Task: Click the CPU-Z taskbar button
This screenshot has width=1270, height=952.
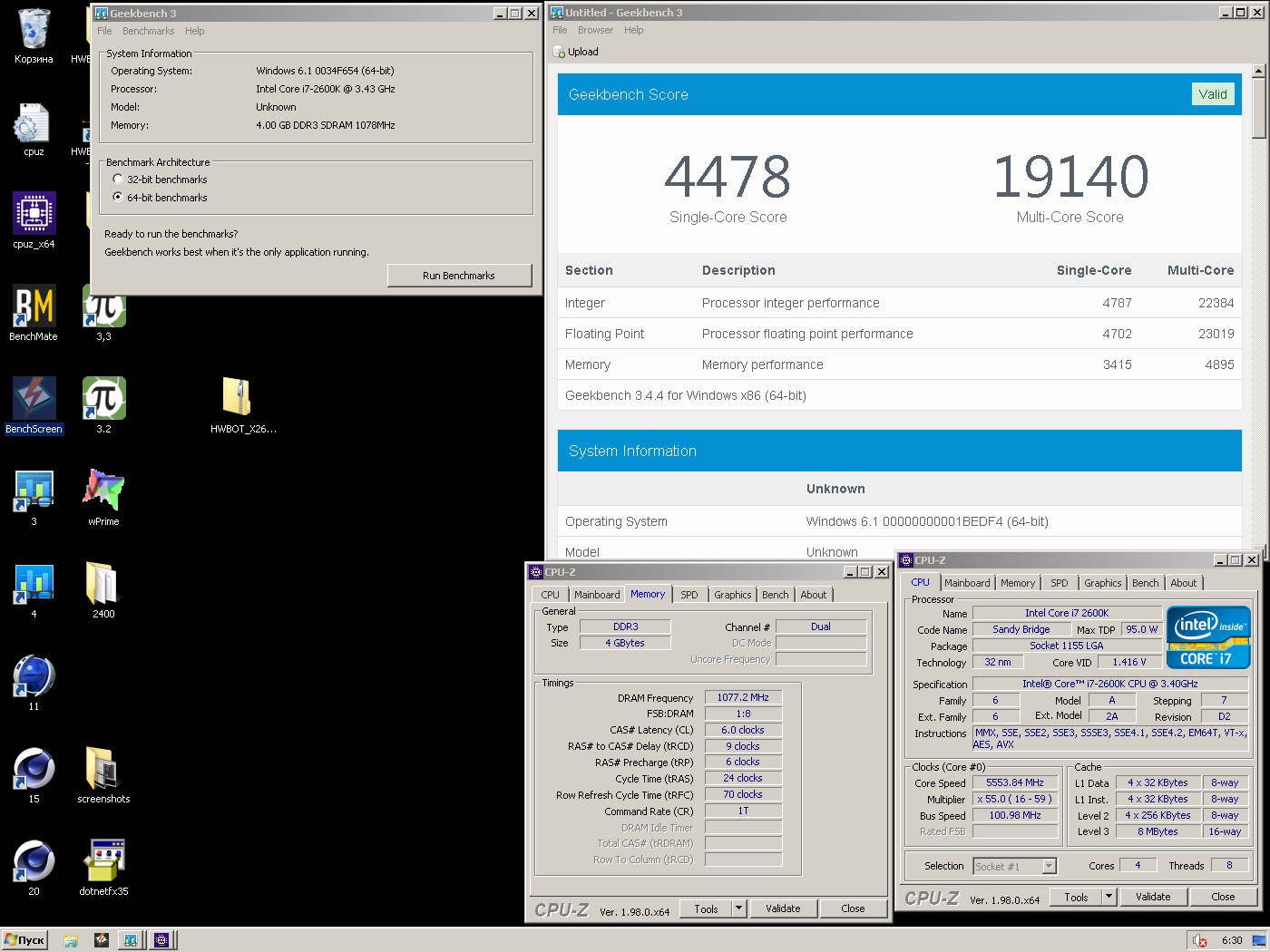Action: pyautogui.click(x=161, y=940)
